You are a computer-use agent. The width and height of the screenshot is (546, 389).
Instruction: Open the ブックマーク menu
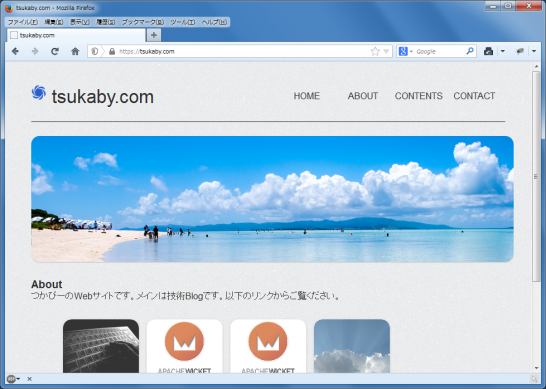pyautogui.click(x=143, y=22)
